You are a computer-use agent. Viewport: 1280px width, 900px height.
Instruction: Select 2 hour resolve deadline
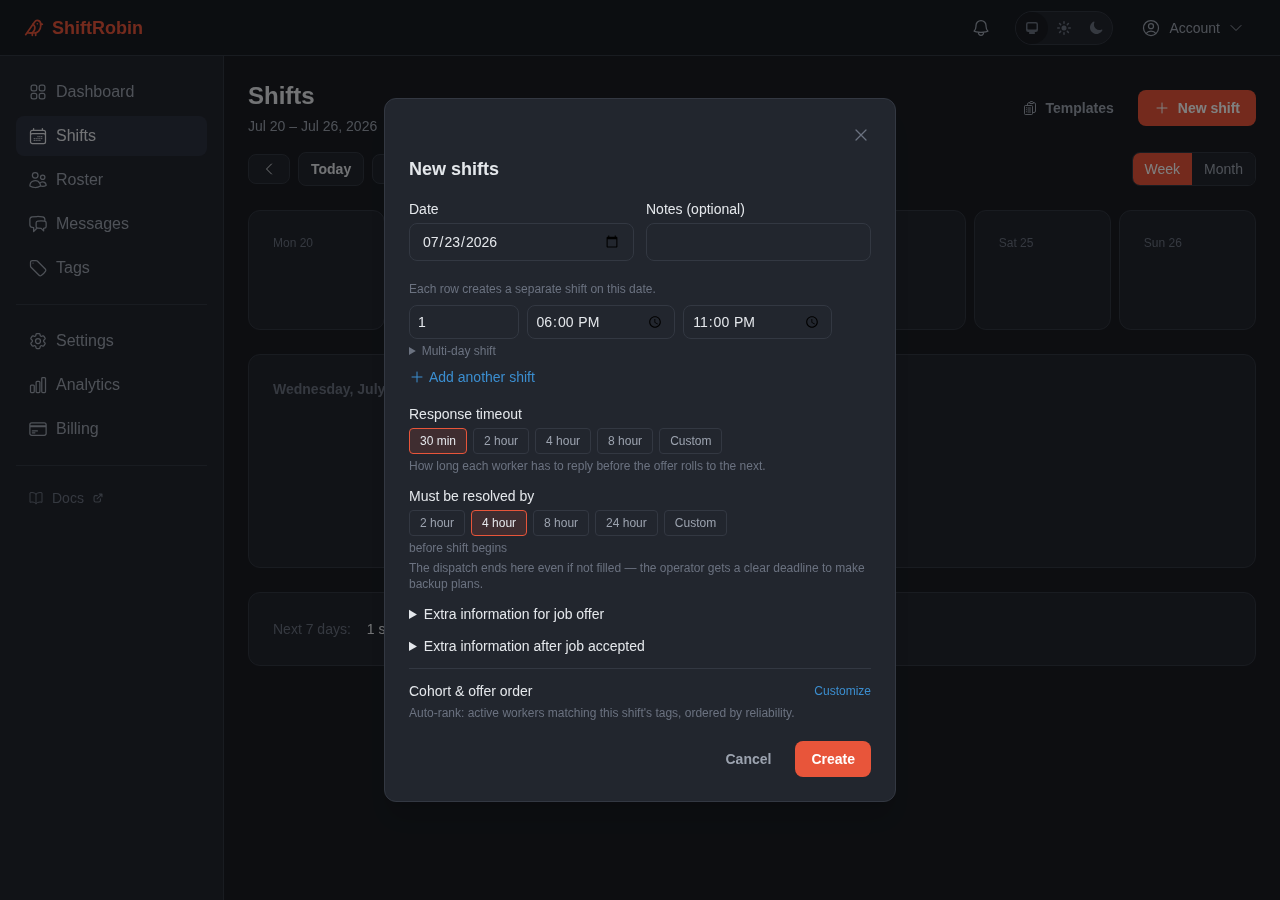pyautogui.click(x=437, y=523)
